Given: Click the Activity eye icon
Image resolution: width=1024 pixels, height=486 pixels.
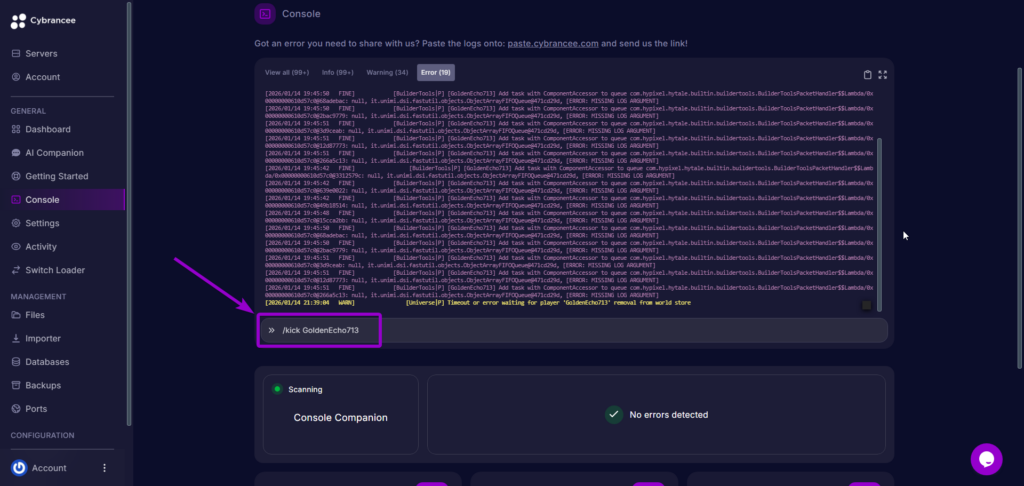Looking at the screenshot, I should pyautogui.click(x=15, y=246).
